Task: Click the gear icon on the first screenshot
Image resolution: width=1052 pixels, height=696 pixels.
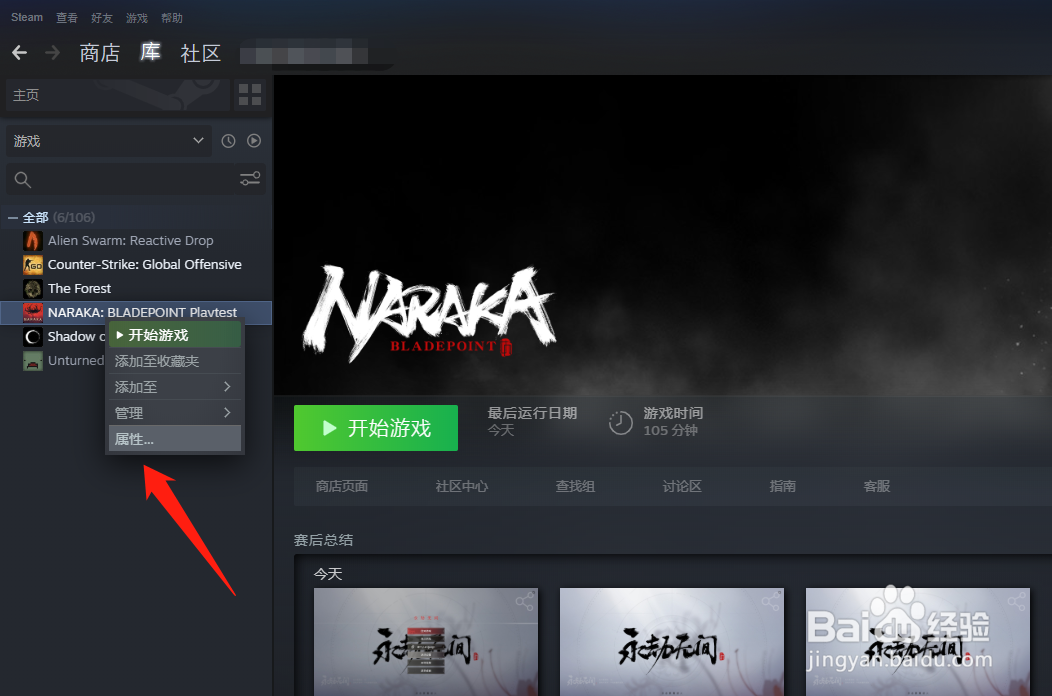Action: point(526,601)
